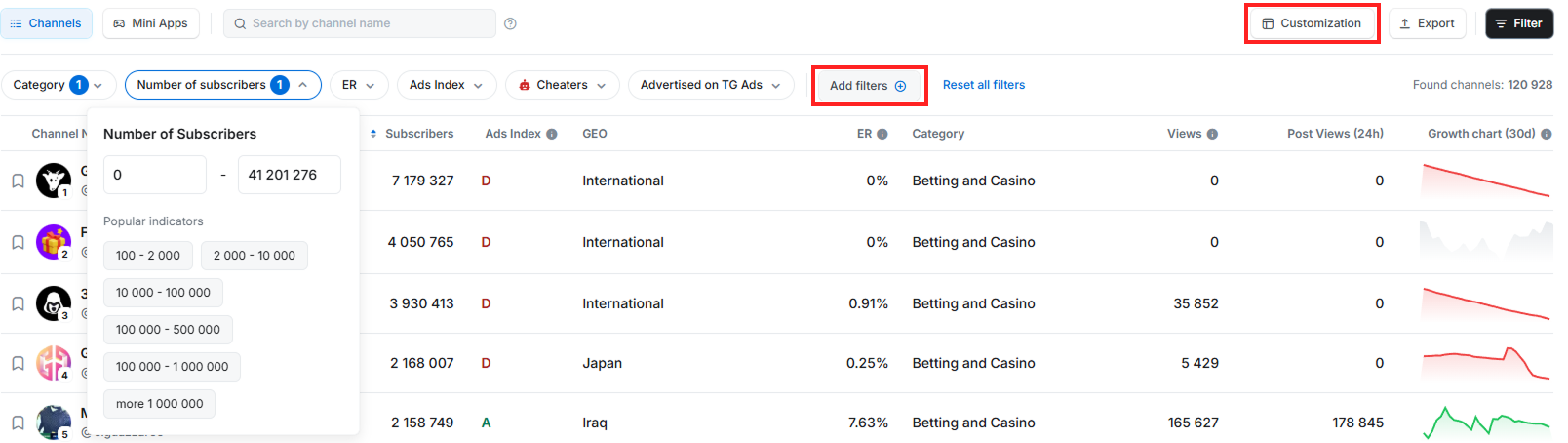
Task: Click the minimum subscribers input field
Action: 154,175
